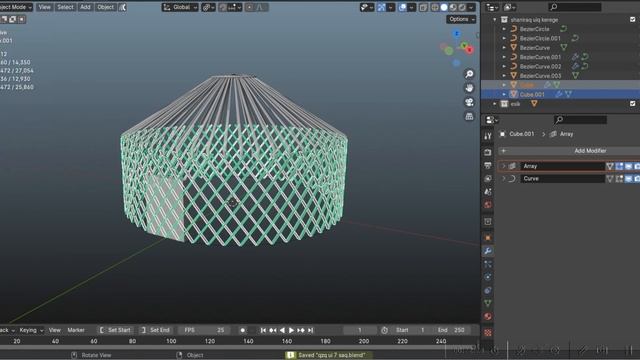Open the Select menu
The height and width of the screenshot is (360, 640).
(x=65, y=7)
